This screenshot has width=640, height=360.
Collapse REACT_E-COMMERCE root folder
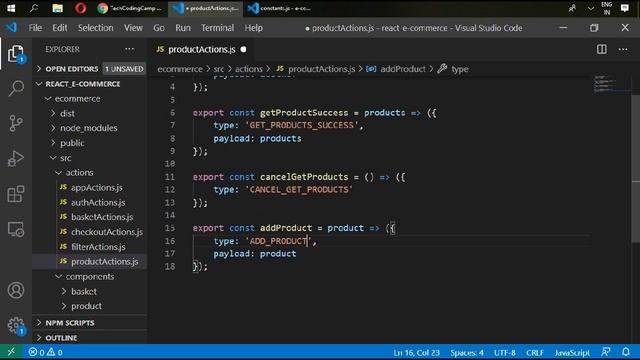[89, 84]
